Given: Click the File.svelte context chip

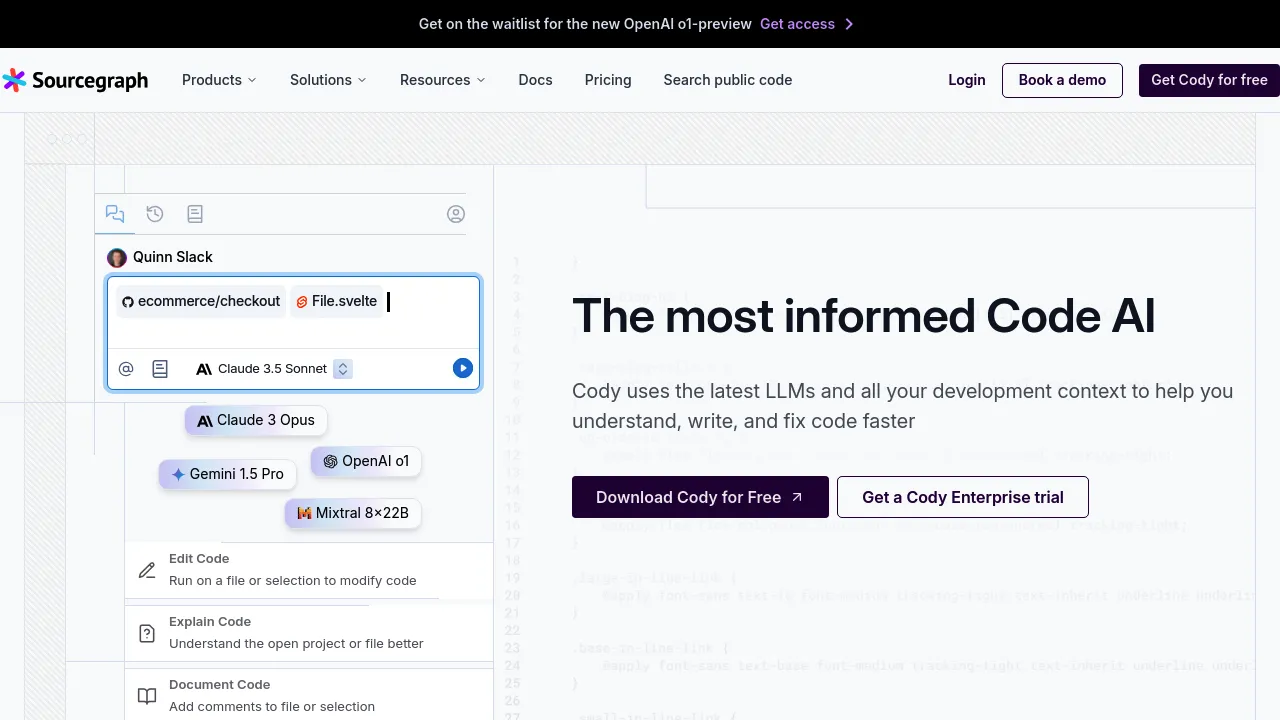Looking at the screenshot, I should (336, 302).
